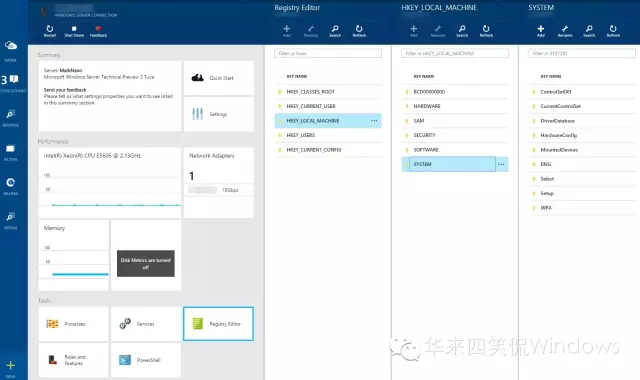Select the RNG key

click(x=582, y=164)
